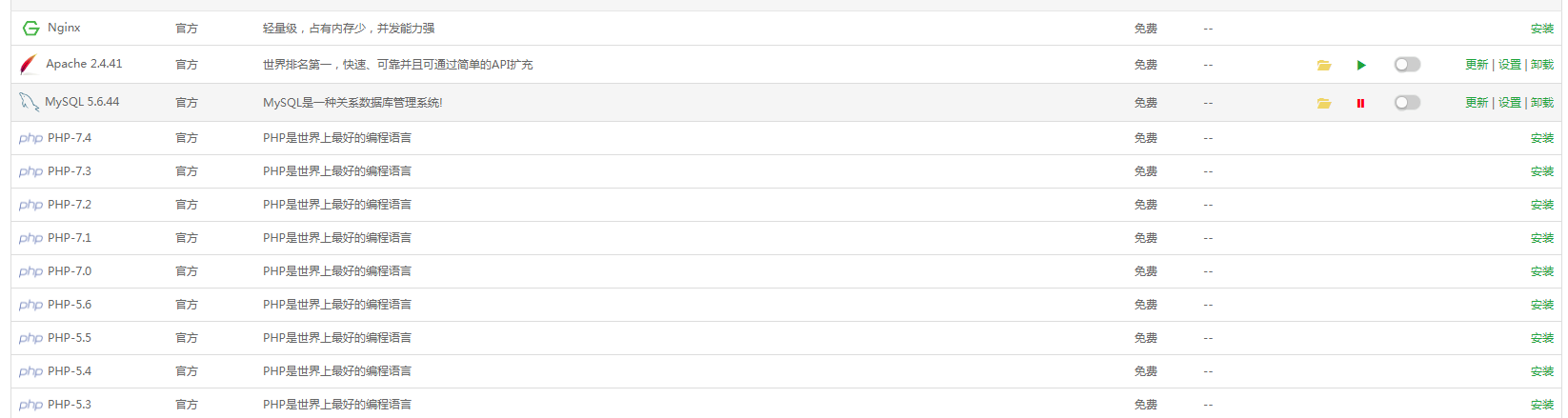The width and height of the screenshot is (1568, 418).
Task: Toggle the Apache homepage display switch
Action: click(1407, 65)
